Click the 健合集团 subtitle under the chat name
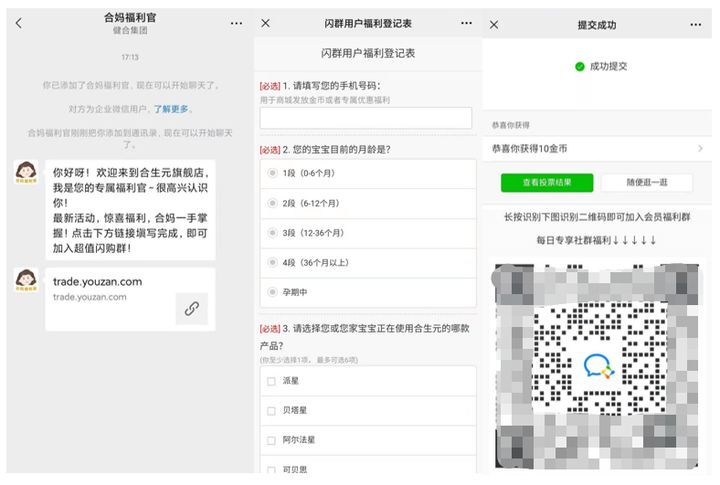Viewport: 720px width, 485px height. click(130, 30)
